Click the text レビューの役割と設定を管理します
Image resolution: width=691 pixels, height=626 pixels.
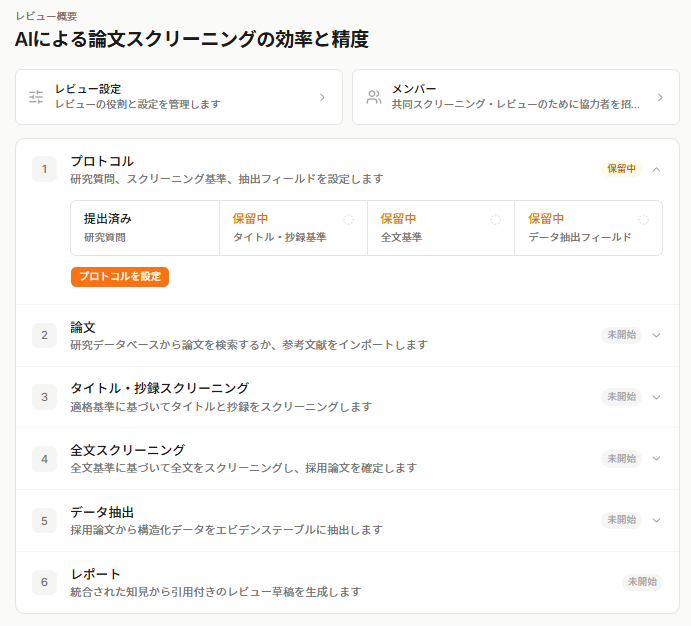(x=137, y=104)
